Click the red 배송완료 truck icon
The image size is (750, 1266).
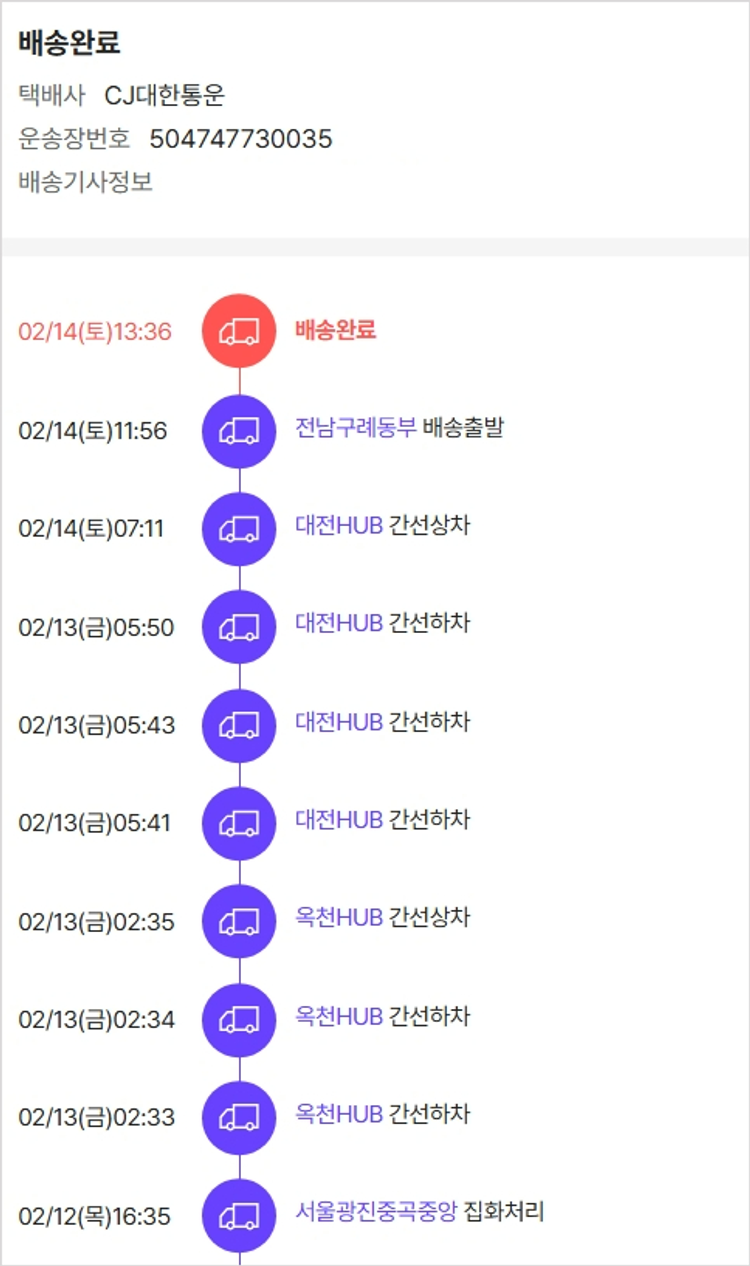[239, 331]
